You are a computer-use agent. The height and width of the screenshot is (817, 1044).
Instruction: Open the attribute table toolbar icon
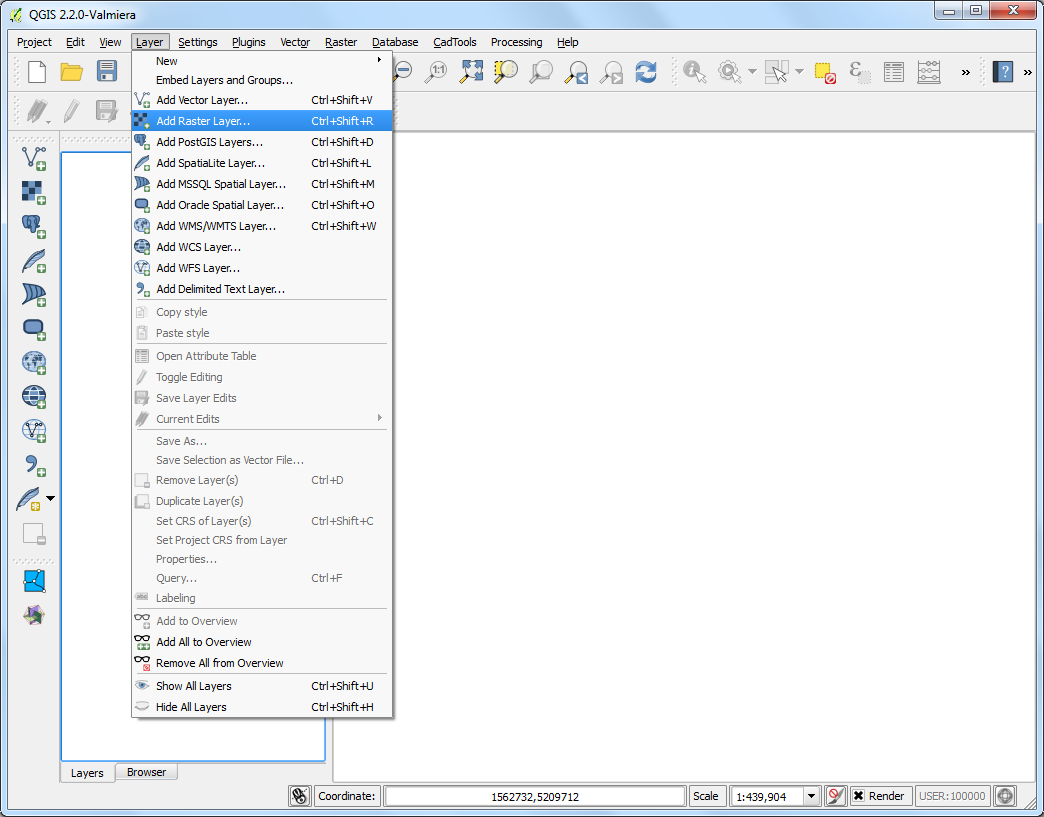(894, 72)
